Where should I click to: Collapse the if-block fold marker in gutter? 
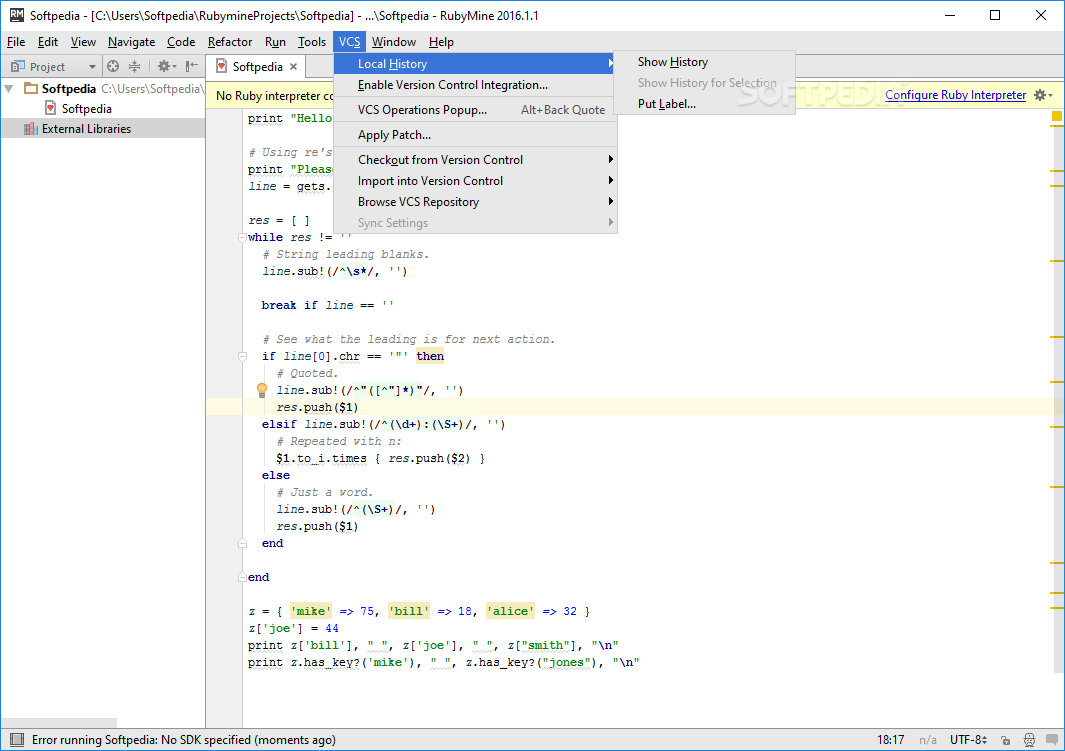point(242,356)
